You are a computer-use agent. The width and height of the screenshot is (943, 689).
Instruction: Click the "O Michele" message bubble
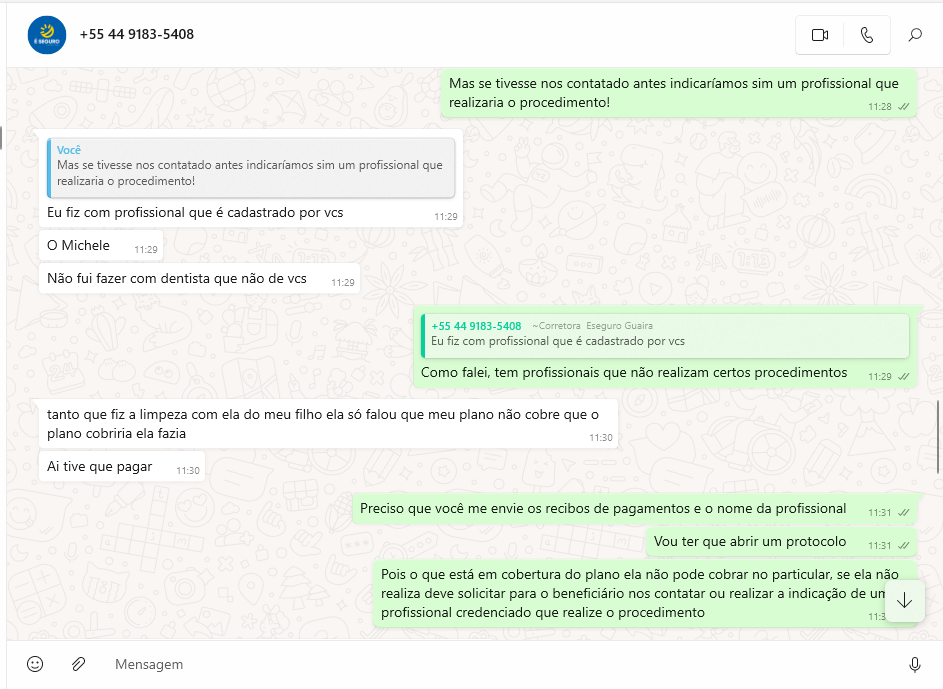[79, 246]
